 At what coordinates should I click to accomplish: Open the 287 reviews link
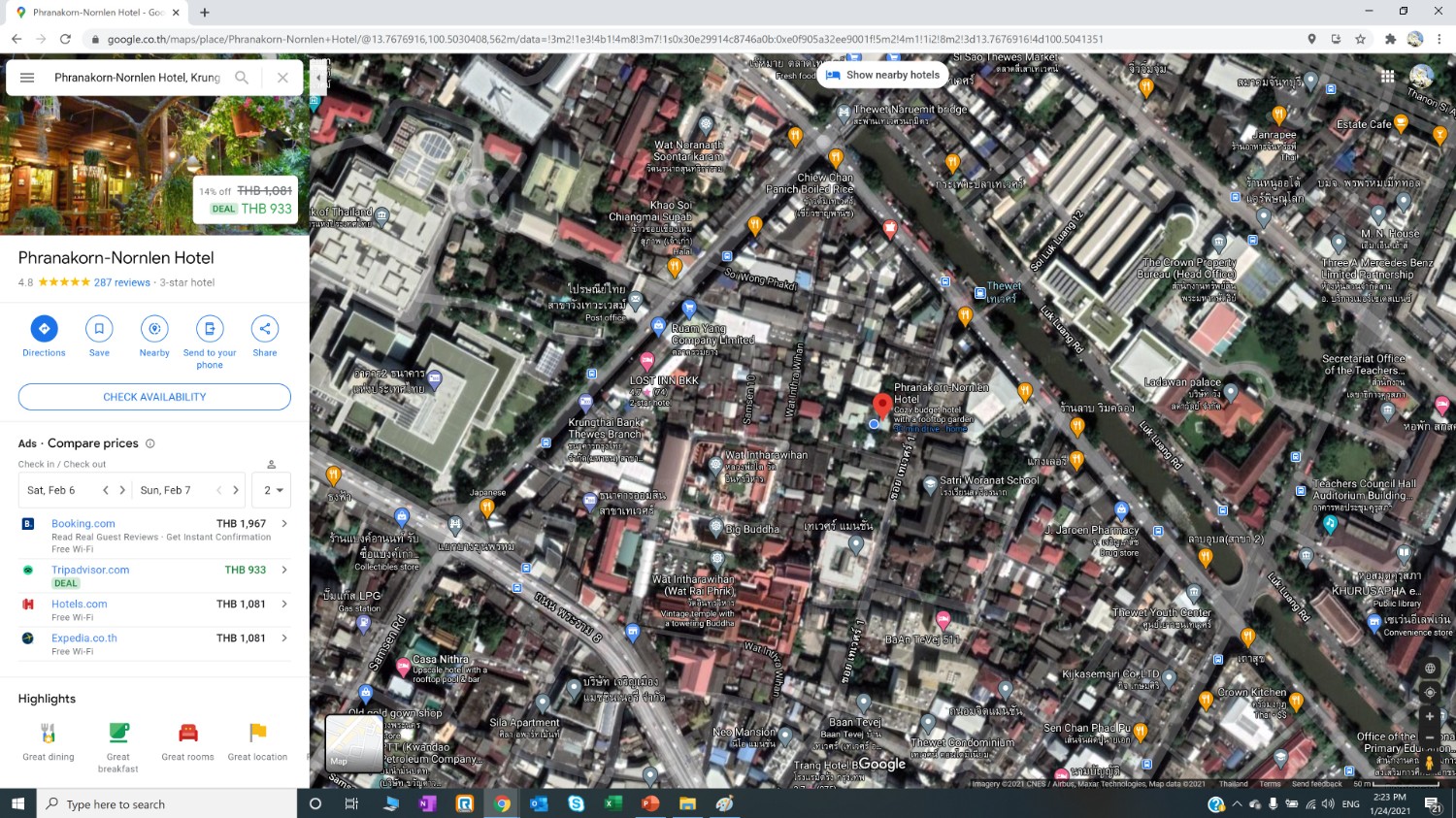(x=122, y=282)
